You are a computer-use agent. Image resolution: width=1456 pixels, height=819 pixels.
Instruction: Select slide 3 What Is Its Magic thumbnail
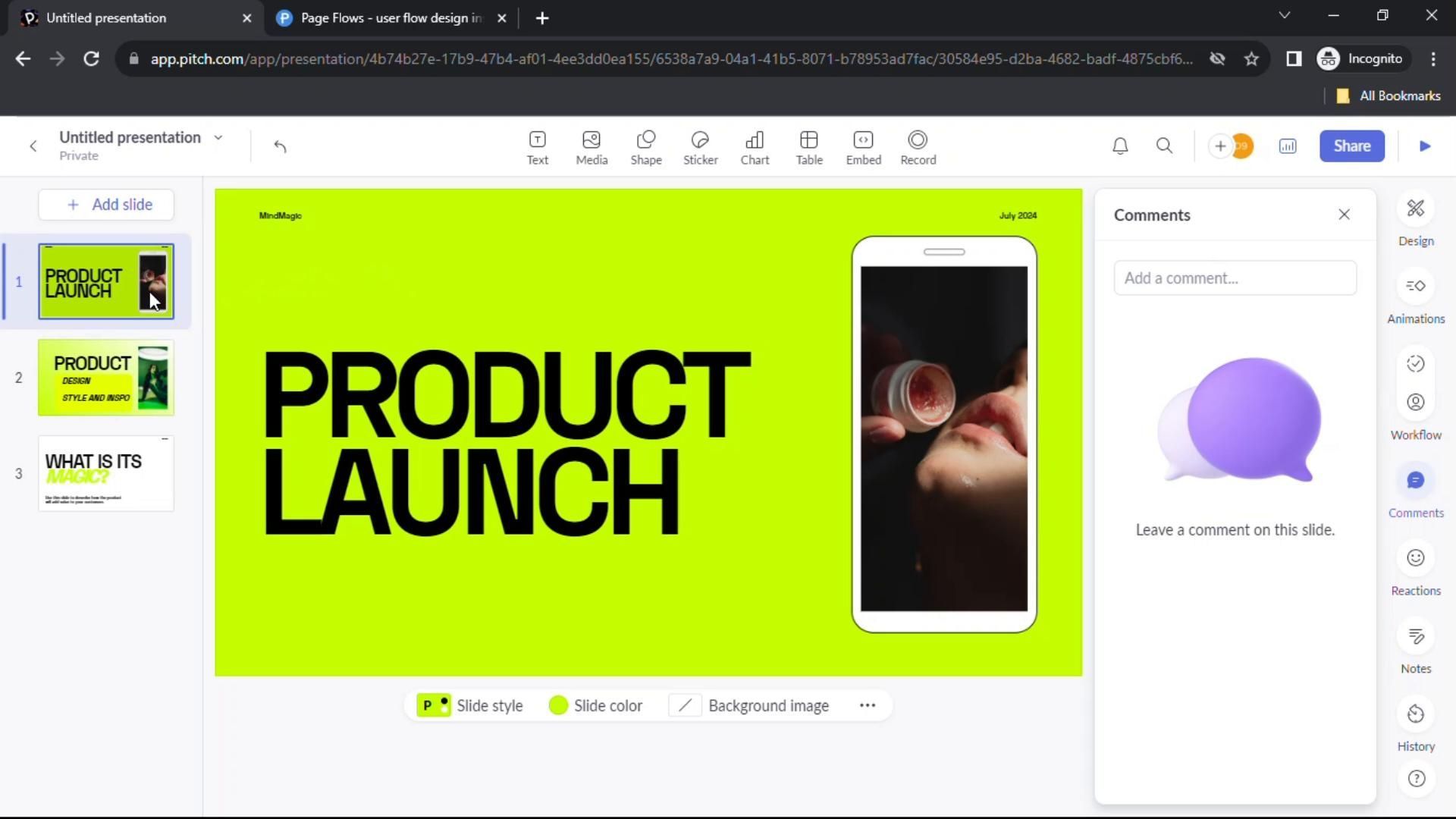[x=106, y=473]
